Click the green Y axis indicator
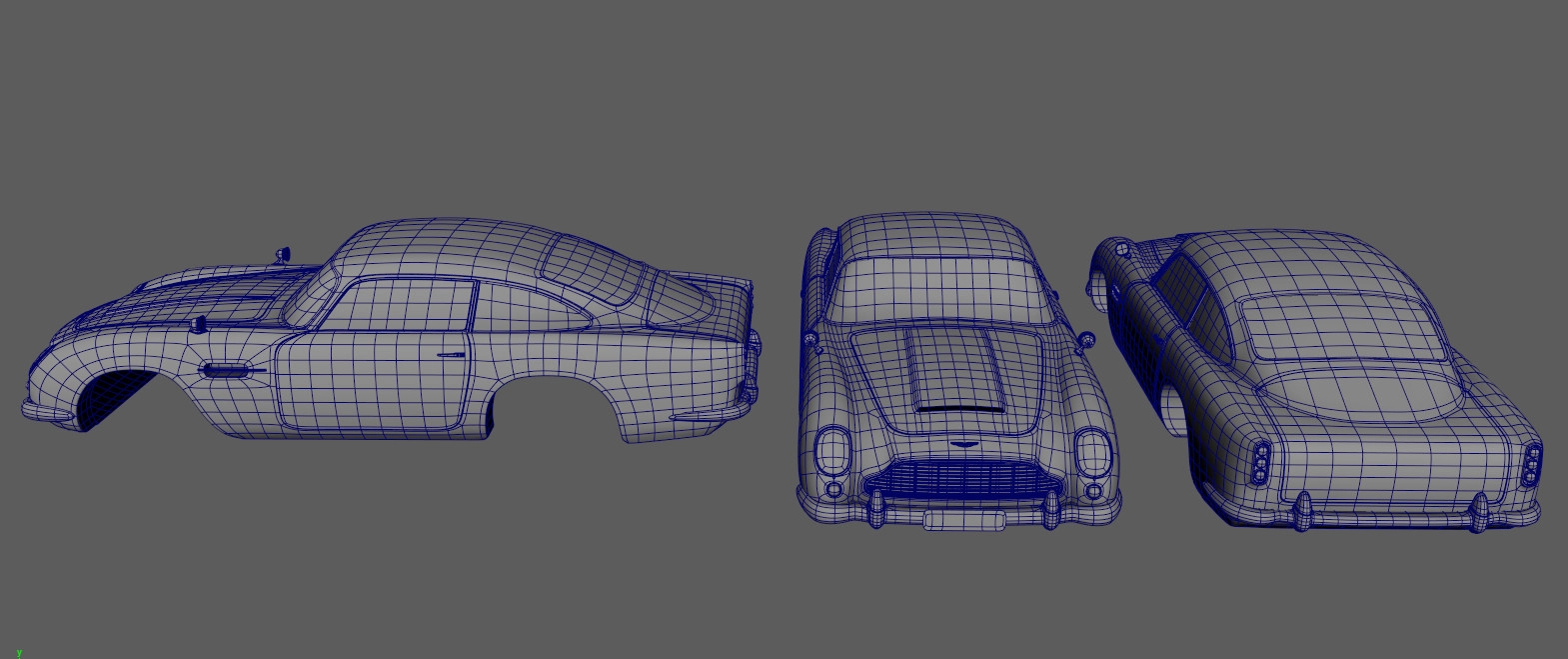The width and height of the screenshot is (1568, 659). [x=18, y=652]
